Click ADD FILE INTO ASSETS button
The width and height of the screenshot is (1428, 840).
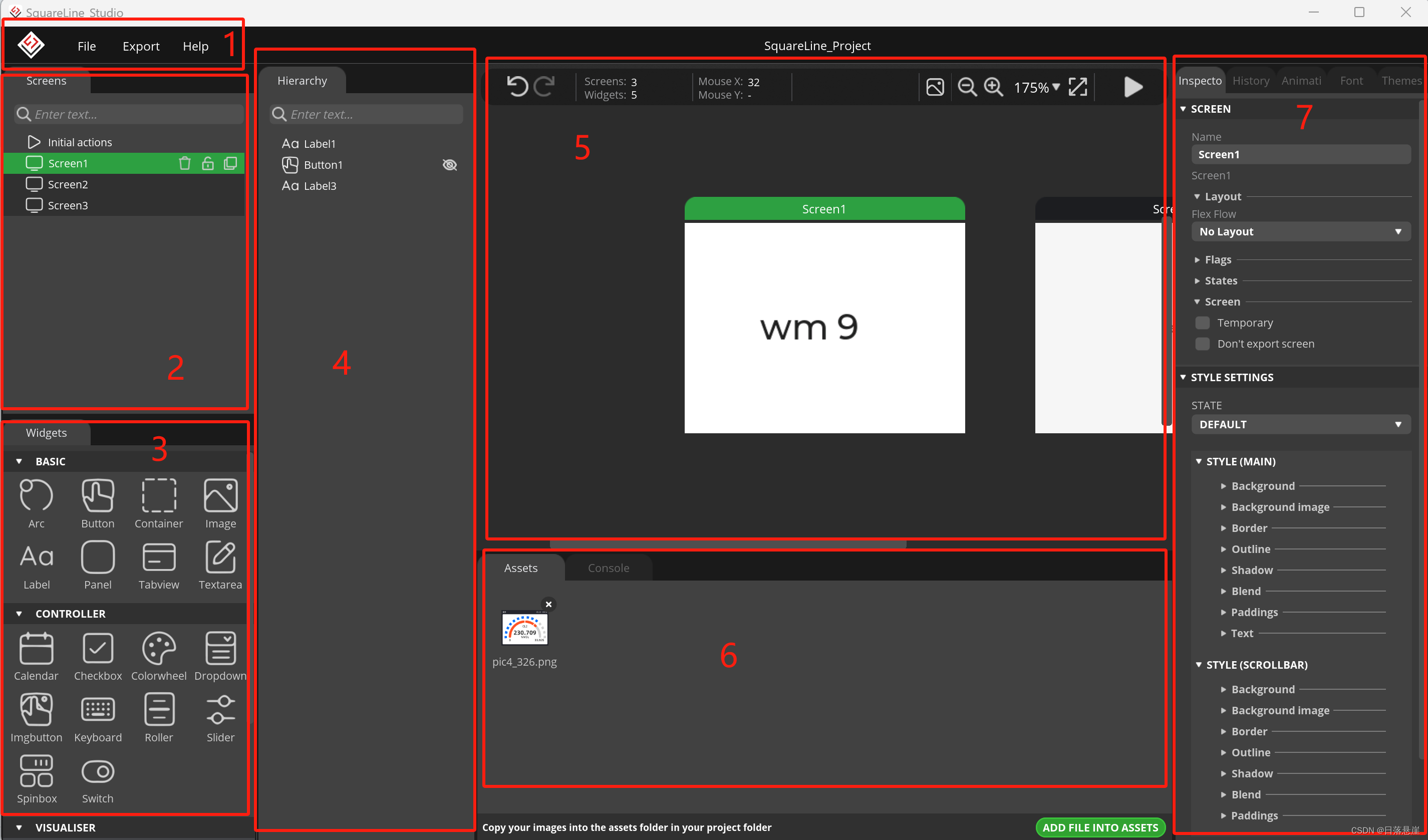(1100, 827)
